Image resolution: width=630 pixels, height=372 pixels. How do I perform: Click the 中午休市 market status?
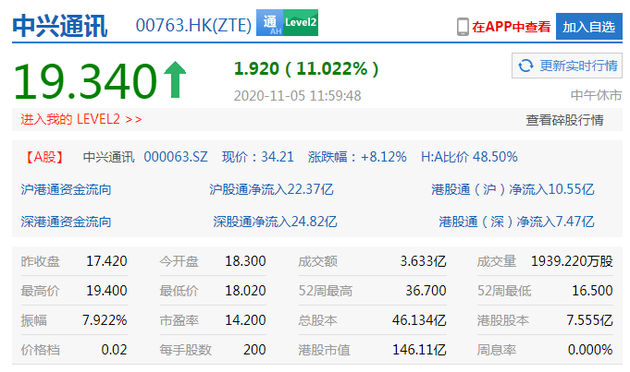point(596,95)
